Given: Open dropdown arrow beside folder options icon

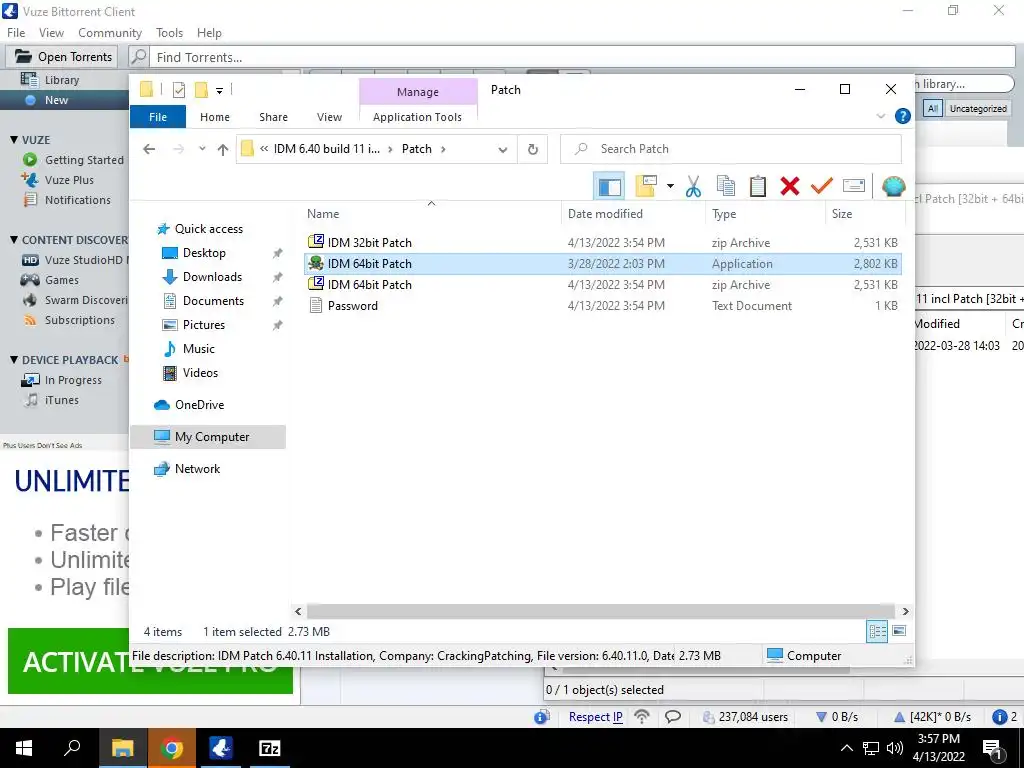Looking at the screenshot, I should point(670,186).
